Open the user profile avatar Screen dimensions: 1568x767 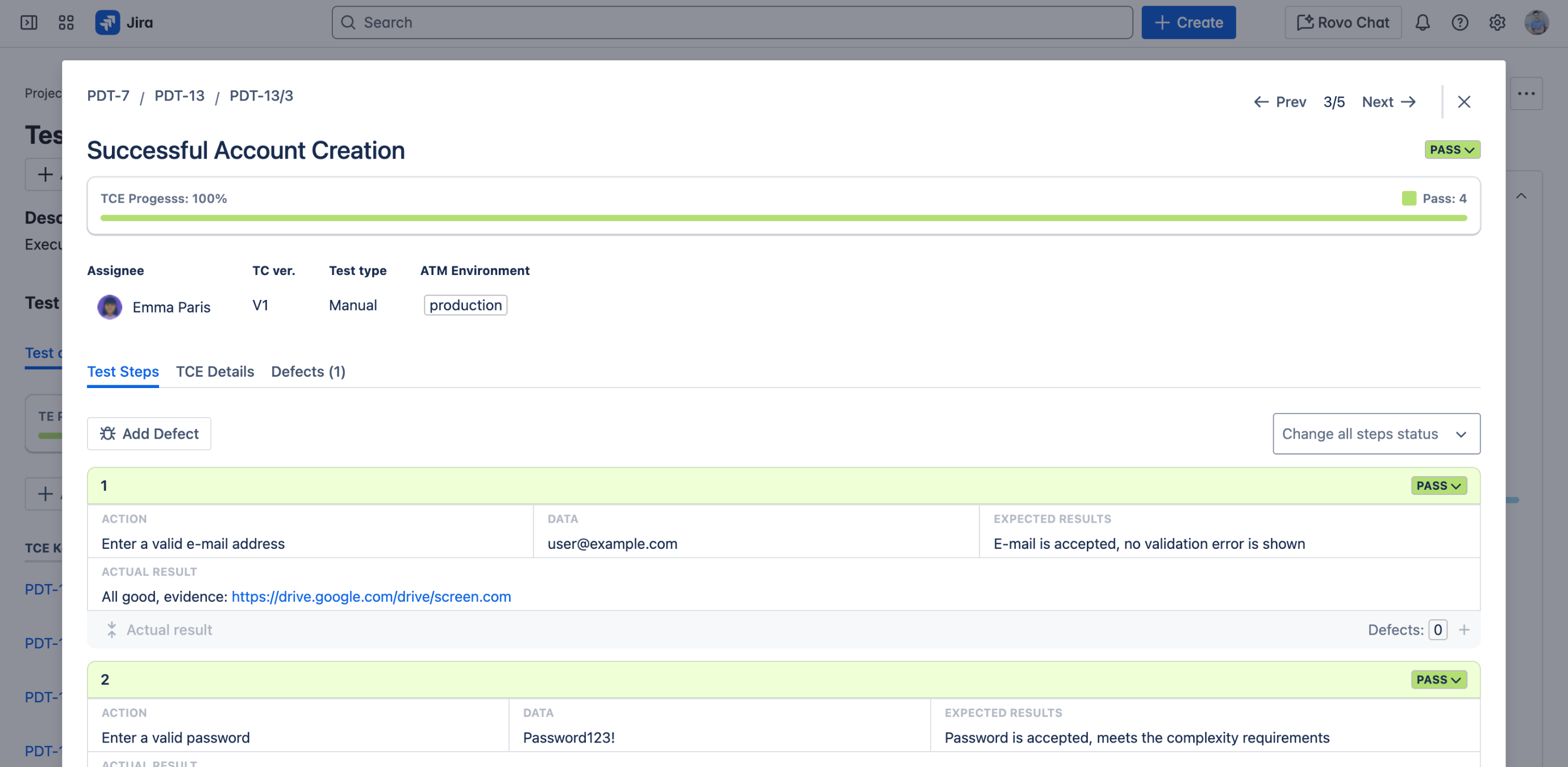[x=1536, y=23]
